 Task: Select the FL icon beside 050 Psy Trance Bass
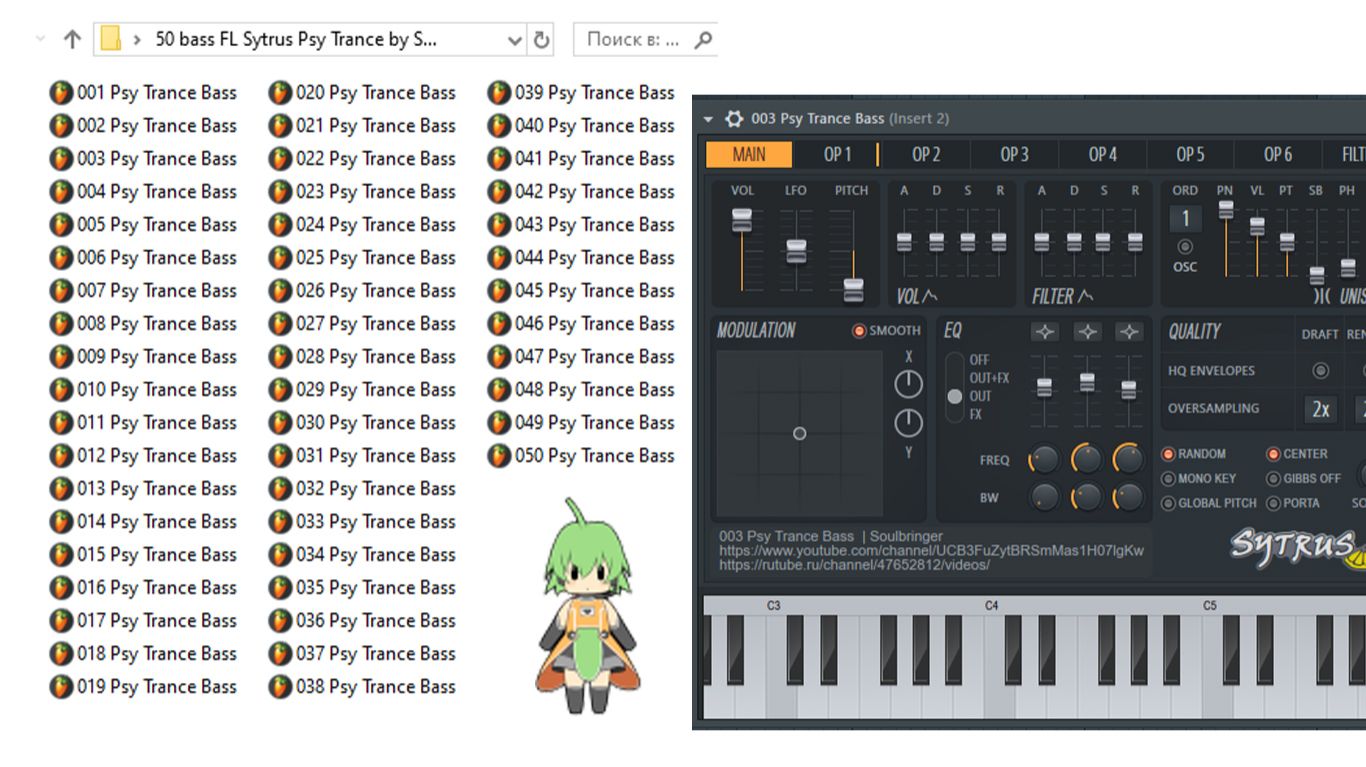[x=499, y=456]
